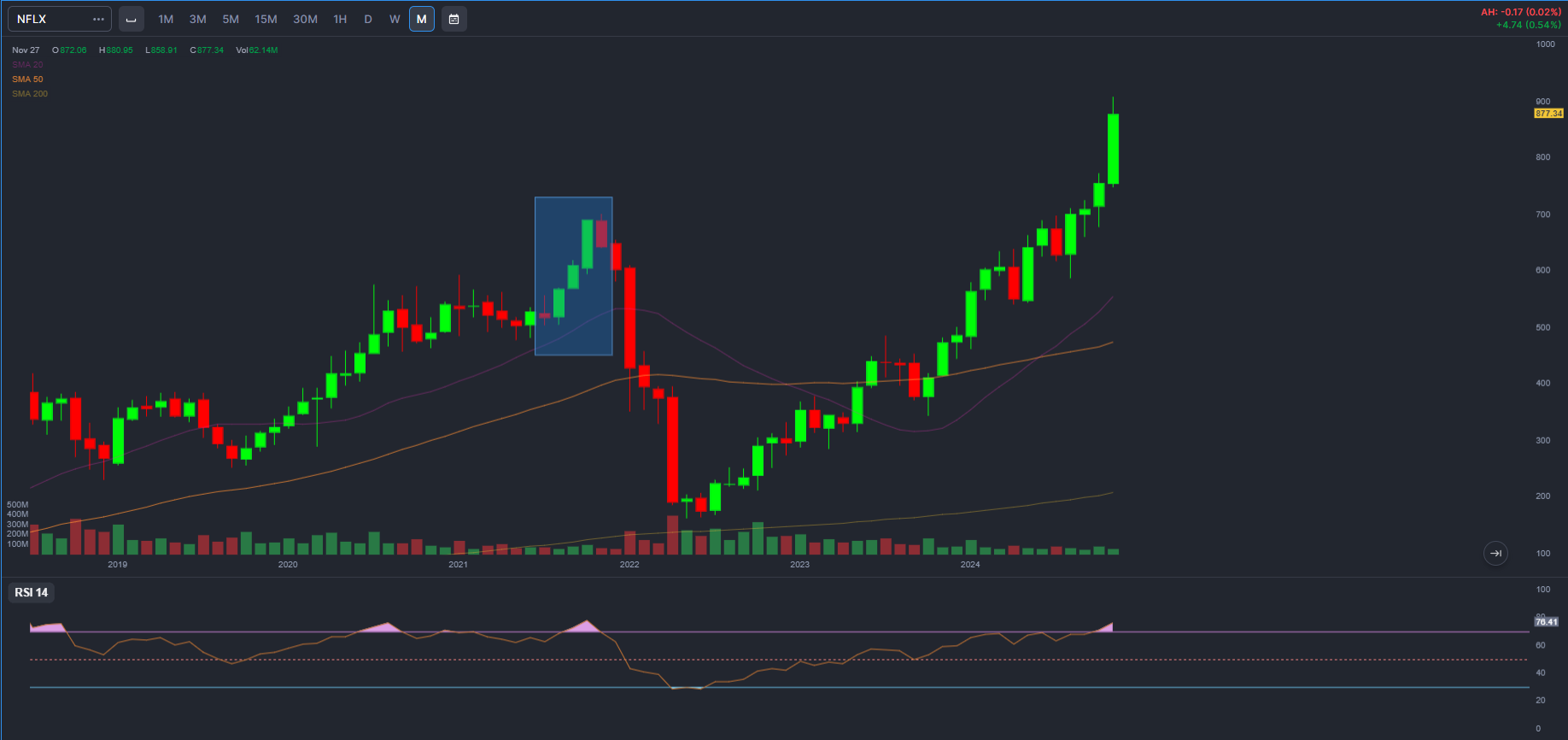Click the blue highlighted rectangle on chart

click(574, 276)
